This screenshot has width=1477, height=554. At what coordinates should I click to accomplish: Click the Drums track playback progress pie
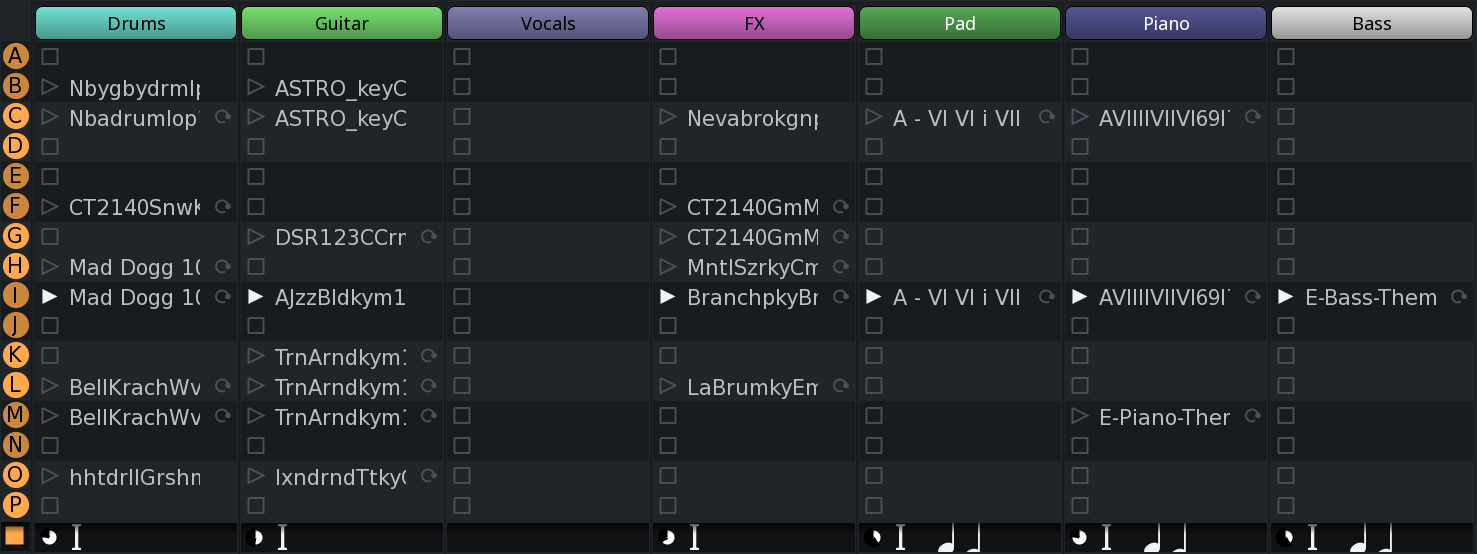pos(49,538)
